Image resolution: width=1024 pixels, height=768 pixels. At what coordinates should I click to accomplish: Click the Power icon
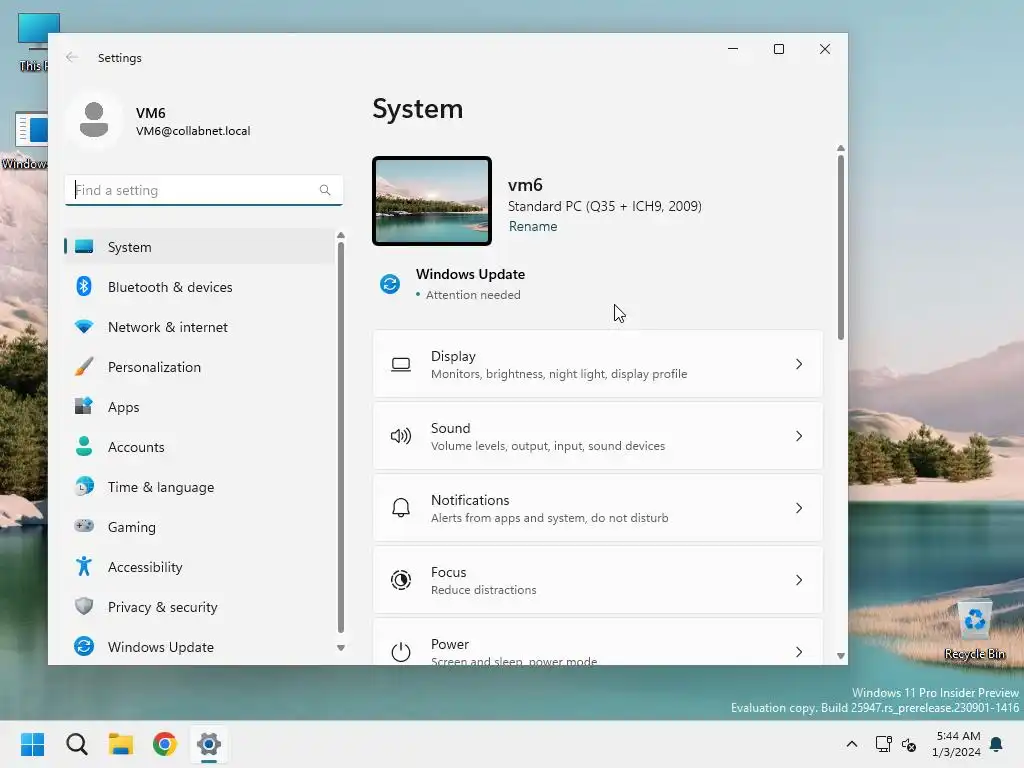point(401,652)
